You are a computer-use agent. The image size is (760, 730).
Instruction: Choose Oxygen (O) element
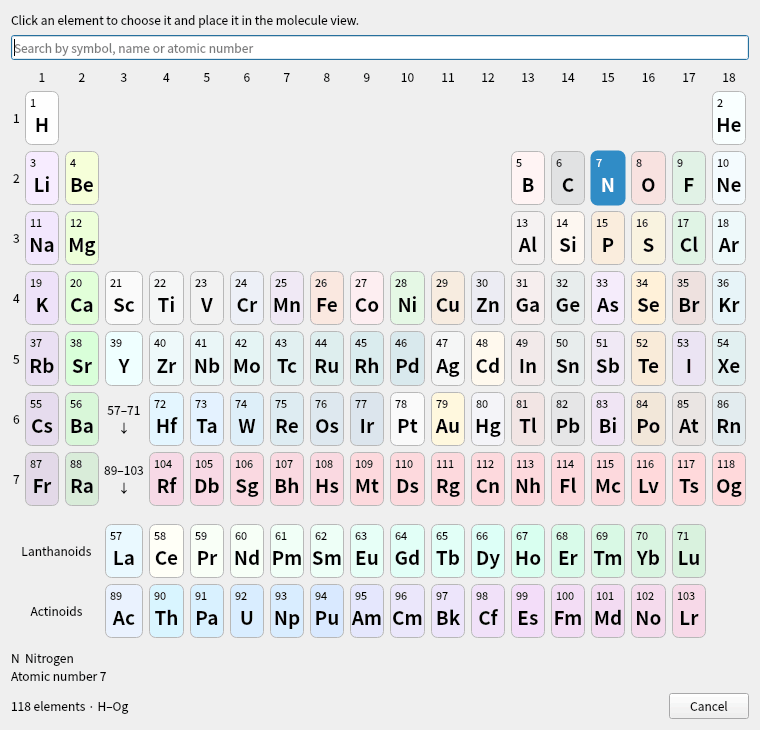coord(649,178)
